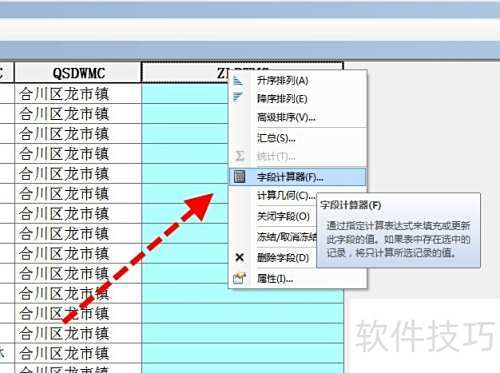Select the first 合川区龙市镇 cell

[x=78, y=93]
